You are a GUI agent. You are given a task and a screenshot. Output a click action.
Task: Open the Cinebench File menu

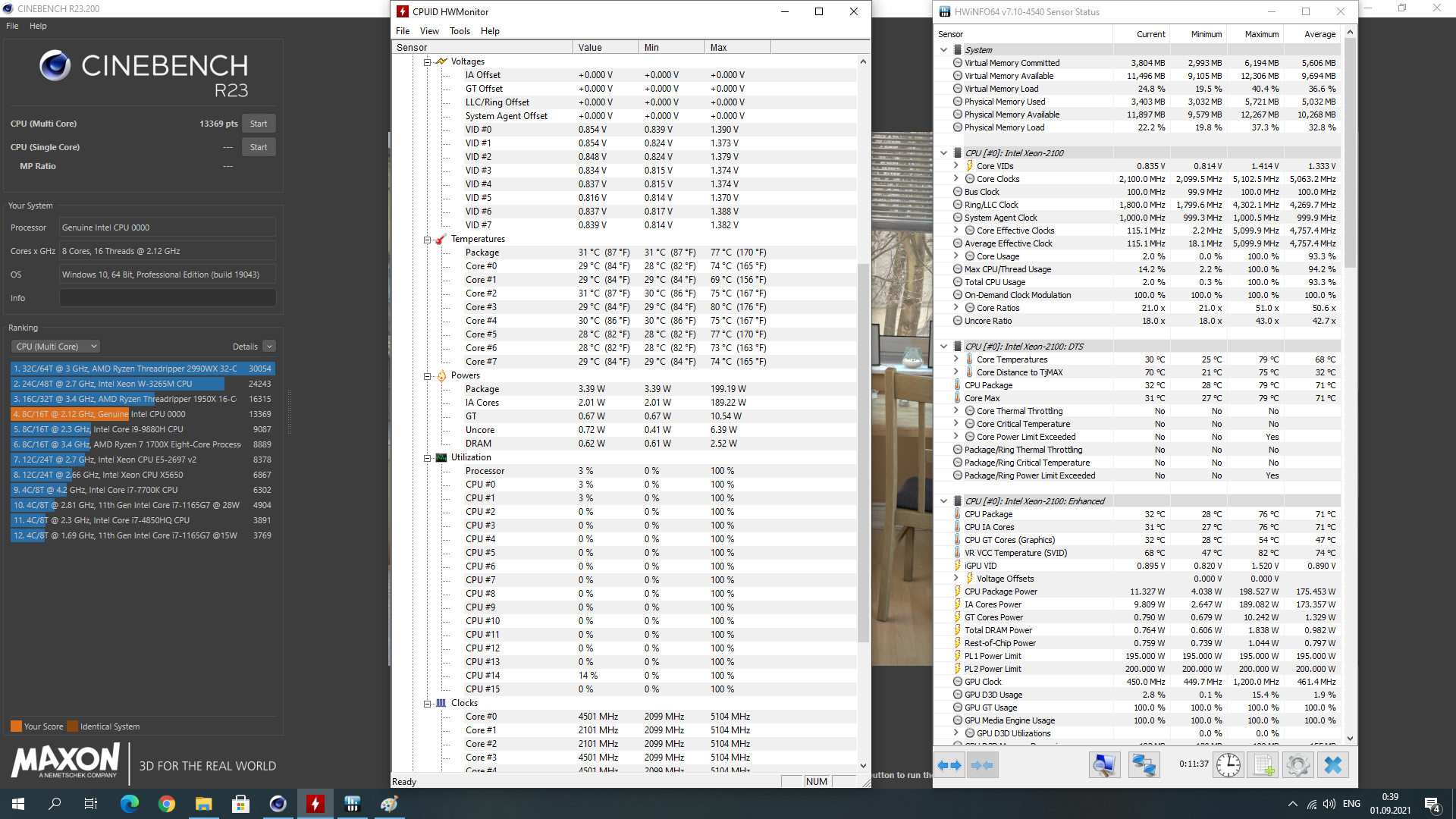(x=12, y=26)
